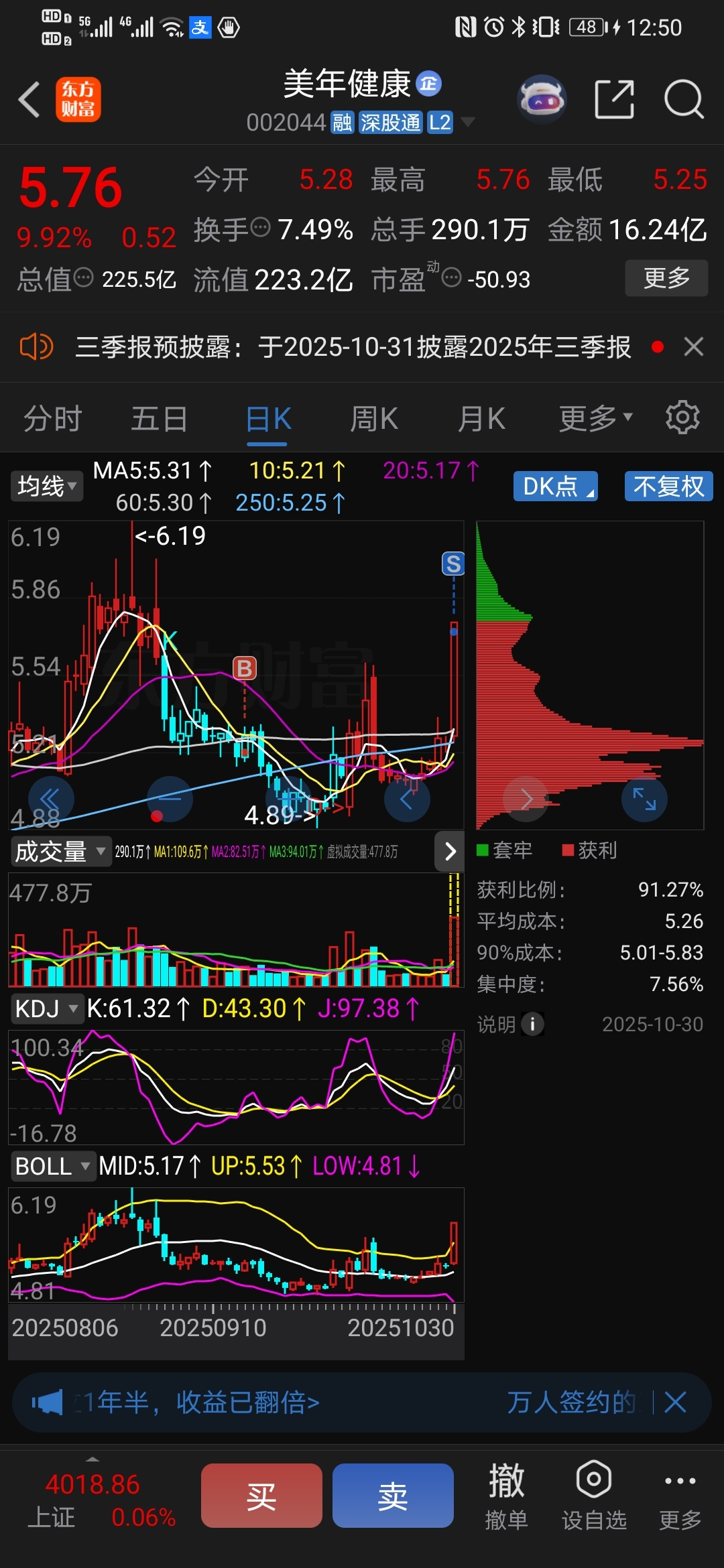Tap the enterprise badge beside 美年健康

(428, 84)
